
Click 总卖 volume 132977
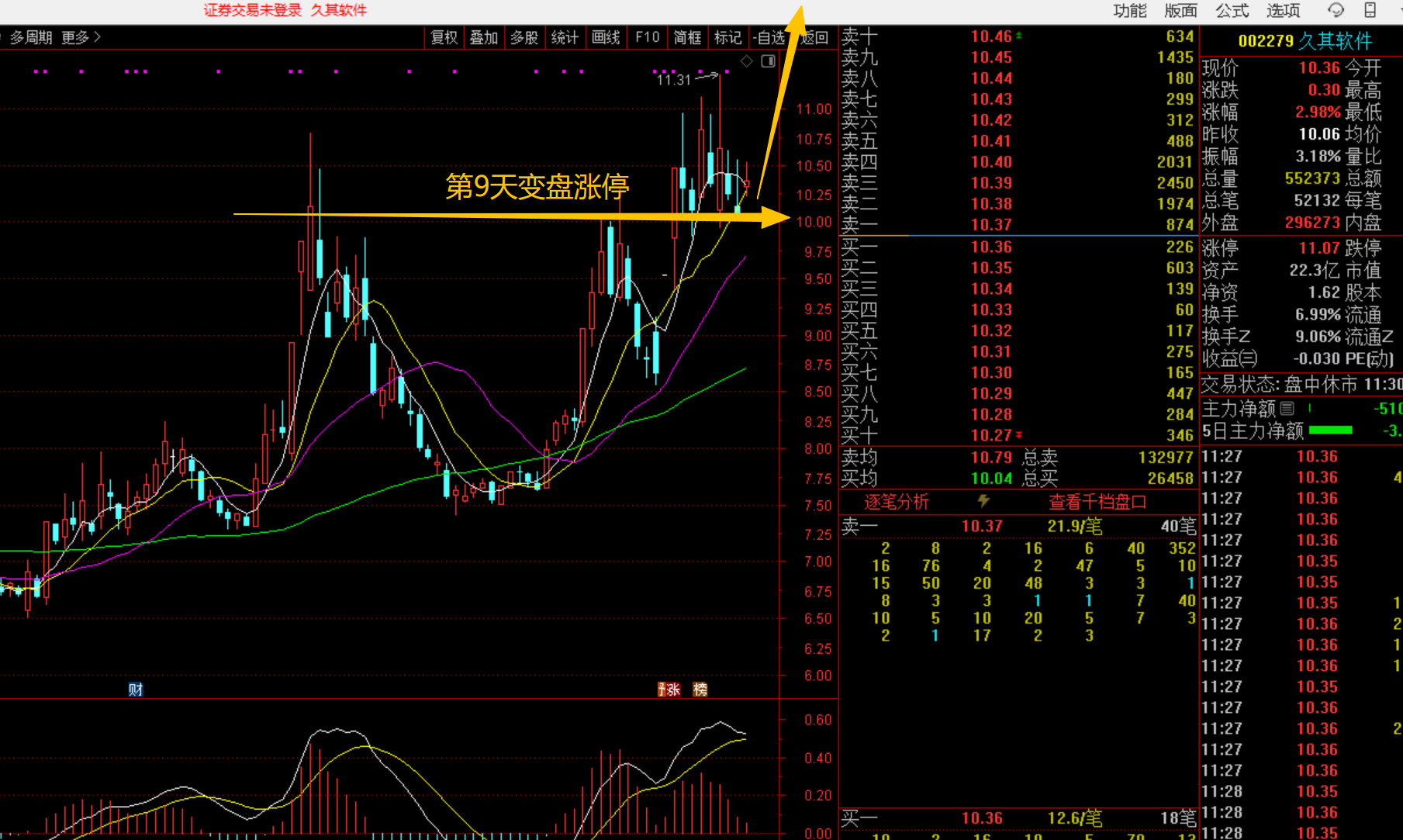pyautogui.click(x=1166, y=458)
